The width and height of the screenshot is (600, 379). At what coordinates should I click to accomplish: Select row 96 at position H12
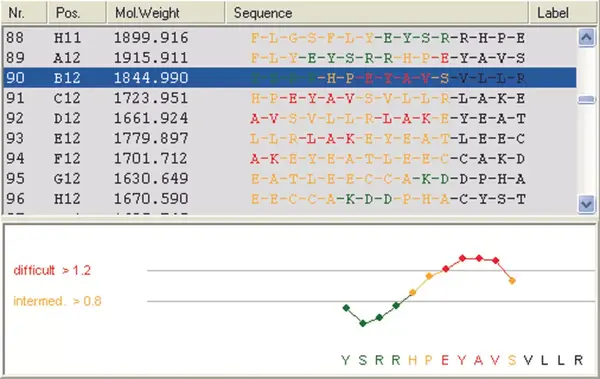tap(290, 199)
